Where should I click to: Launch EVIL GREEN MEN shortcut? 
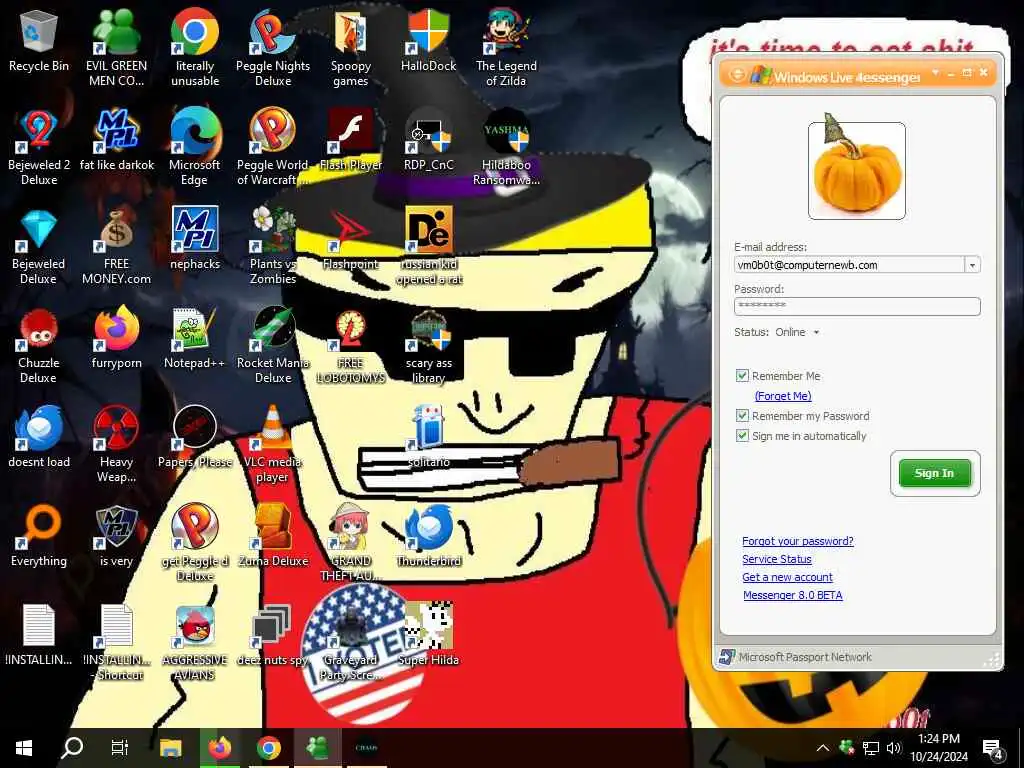[116, 47]
